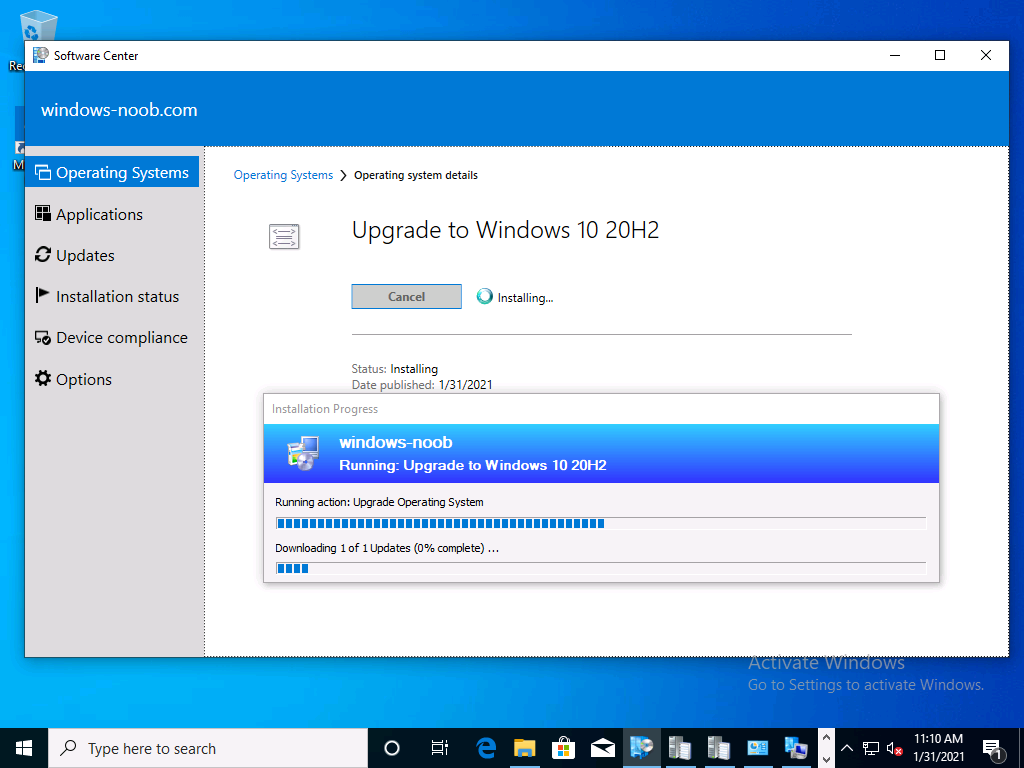Click the Upgrade Operating System progress bar
This screenshot has height=768, width=1024.
pos(601,523)
